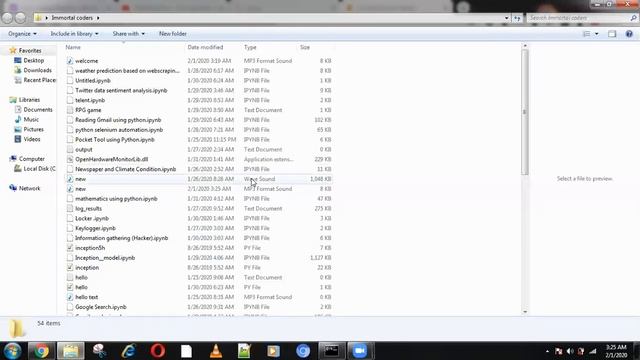Open the Zoom taskbar icon
The height and width of the screenshot is (360, 640).
click(360, 351)
